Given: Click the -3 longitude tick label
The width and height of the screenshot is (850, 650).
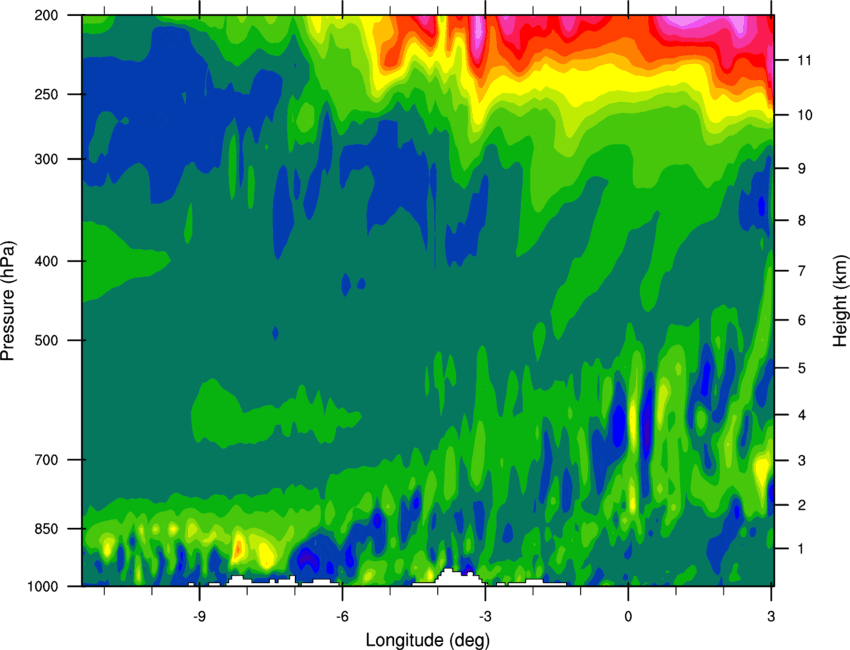Looking at the screenshot, I should 485,616.
